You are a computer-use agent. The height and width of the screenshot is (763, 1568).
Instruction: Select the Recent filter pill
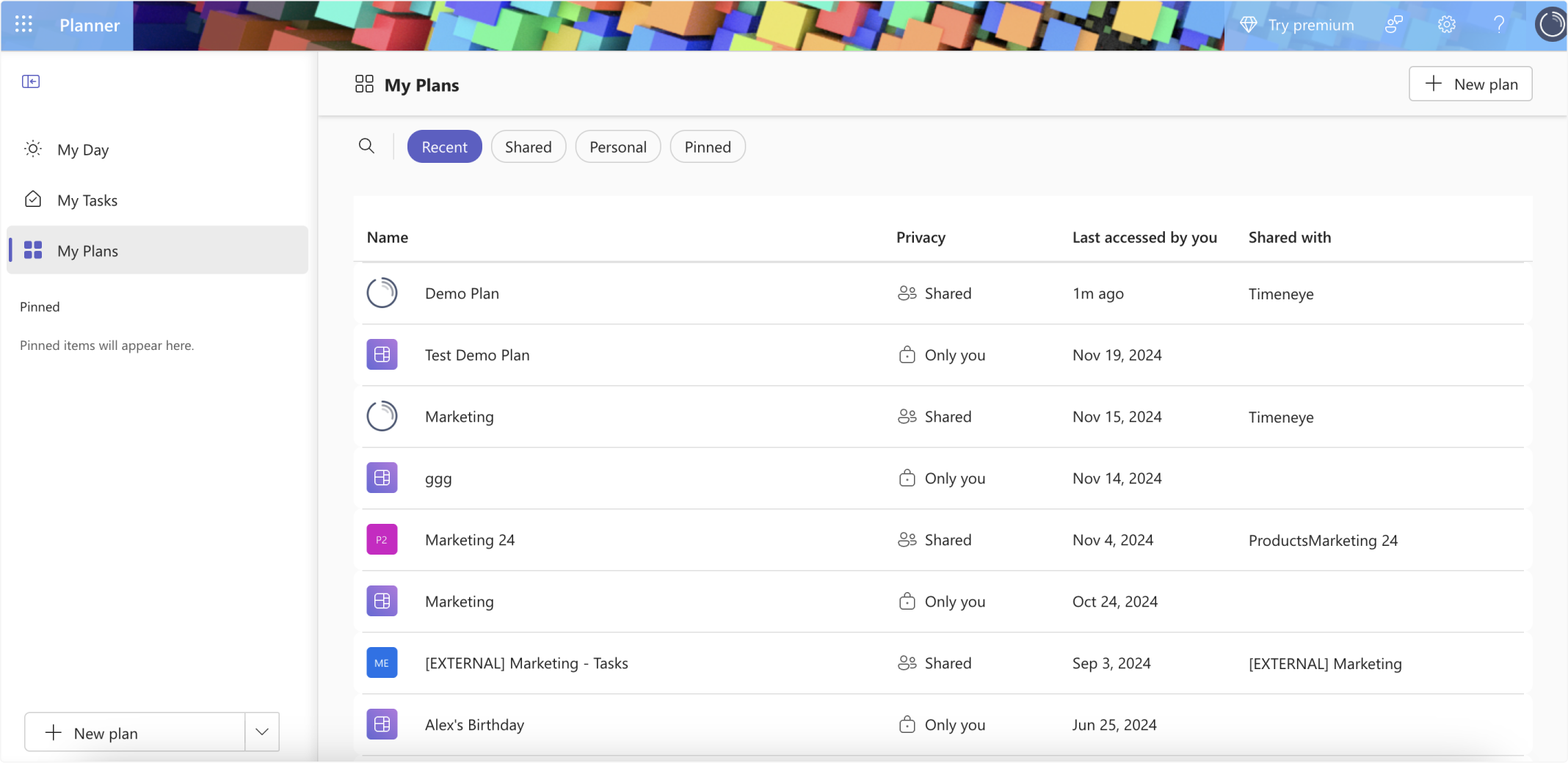click(444, 147)
